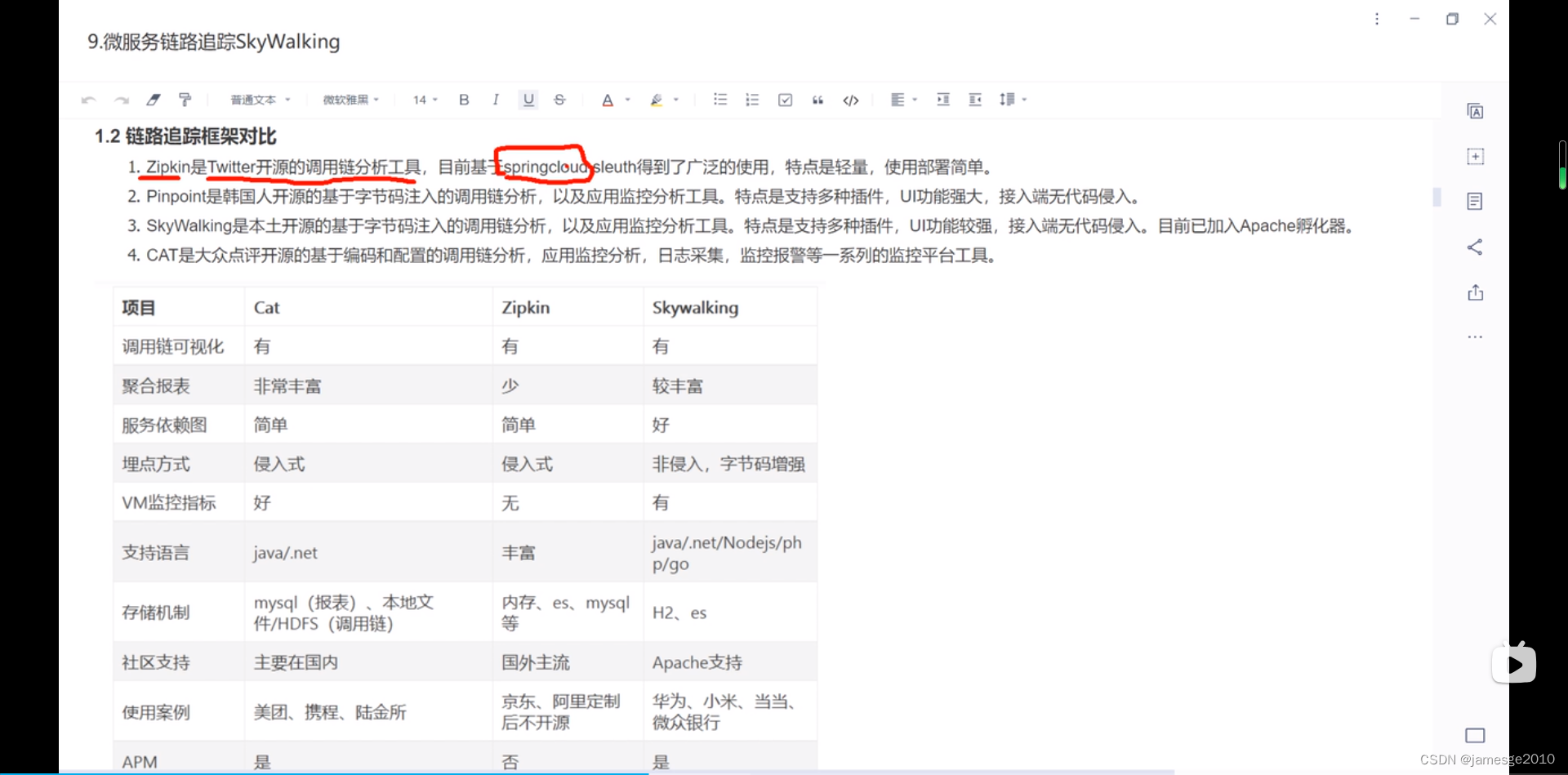Image resolution: width=1568 pixels, height=775 pixels.
Task: Click the translate icon in right sidebar
Action: (x=1475, y=111)
